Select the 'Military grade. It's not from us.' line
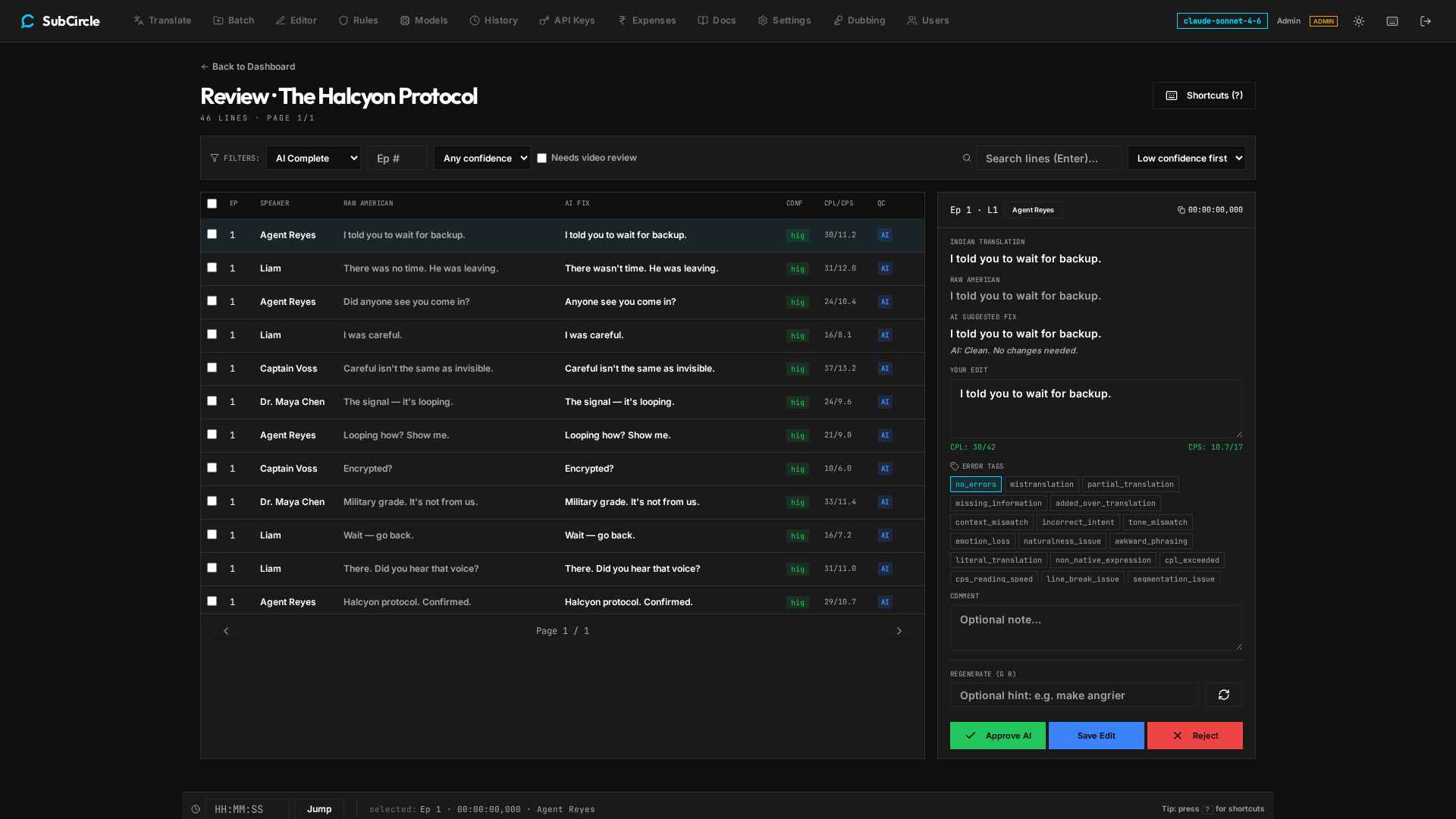Screen dimensions: 1456x819 [563, 502]
